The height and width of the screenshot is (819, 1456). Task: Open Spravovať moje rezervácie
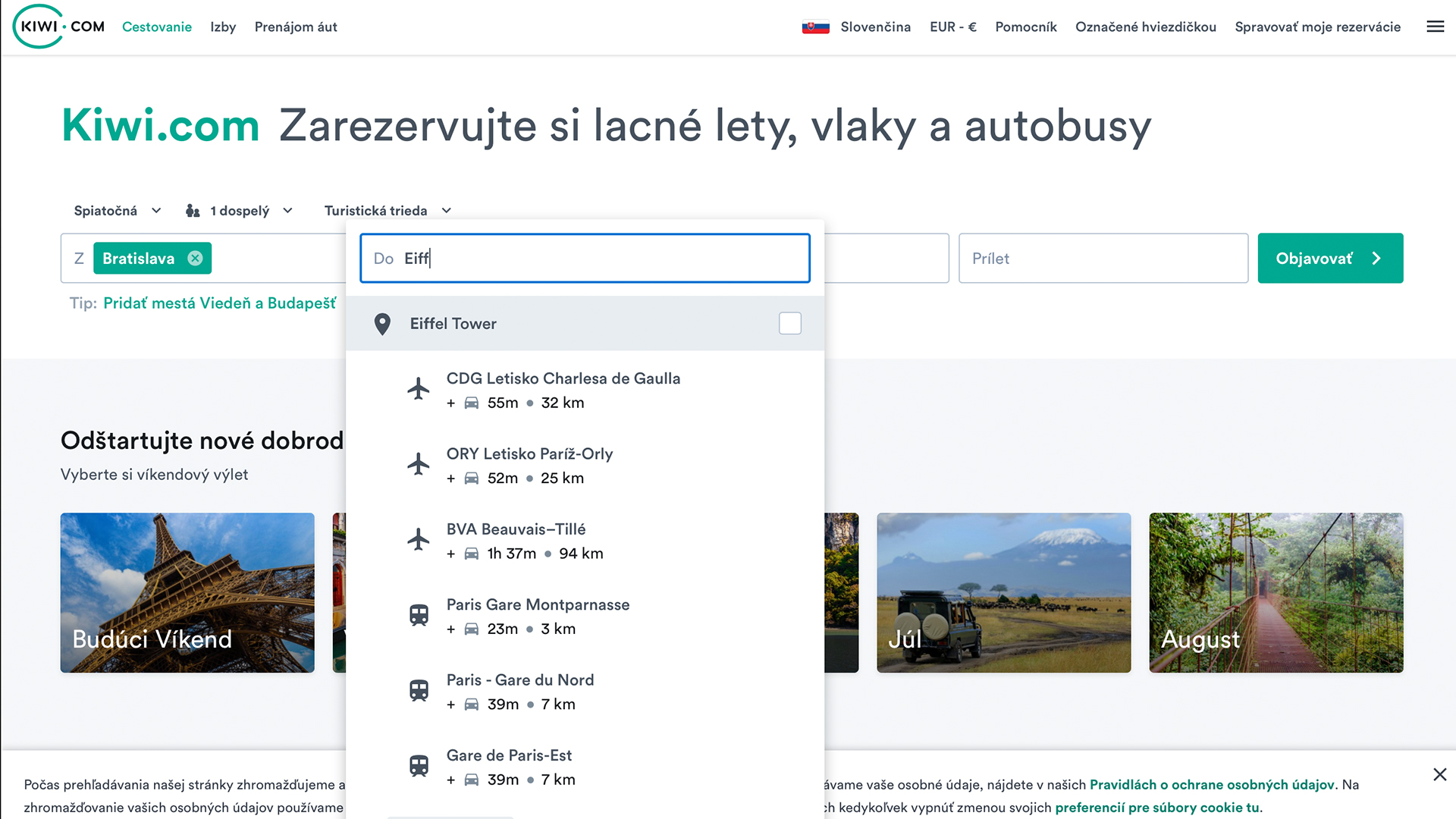(x=1317, y=27)
